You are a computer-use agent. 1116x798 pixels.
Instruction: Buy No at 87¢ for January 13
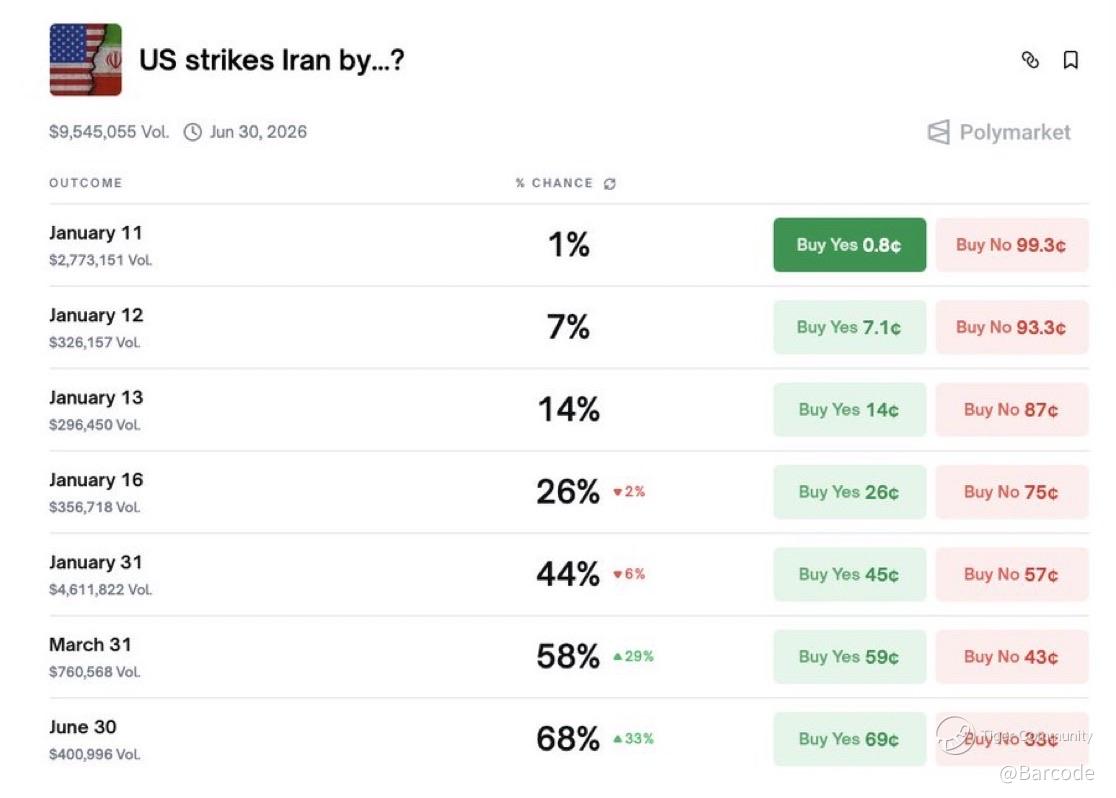click(x=1011, y=409)
